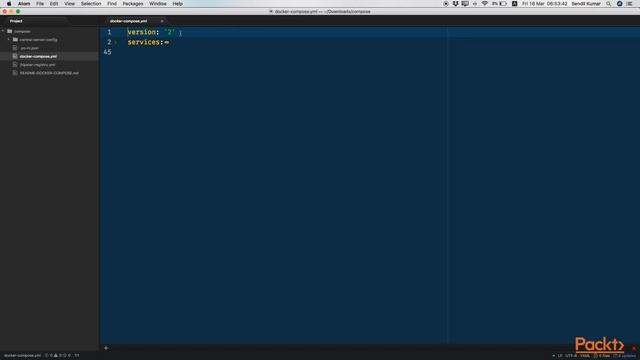Viewport: 640px width, 360px height.
Task: Click the display mirroring icon in menu bar
Action: (x=465, y=4)
